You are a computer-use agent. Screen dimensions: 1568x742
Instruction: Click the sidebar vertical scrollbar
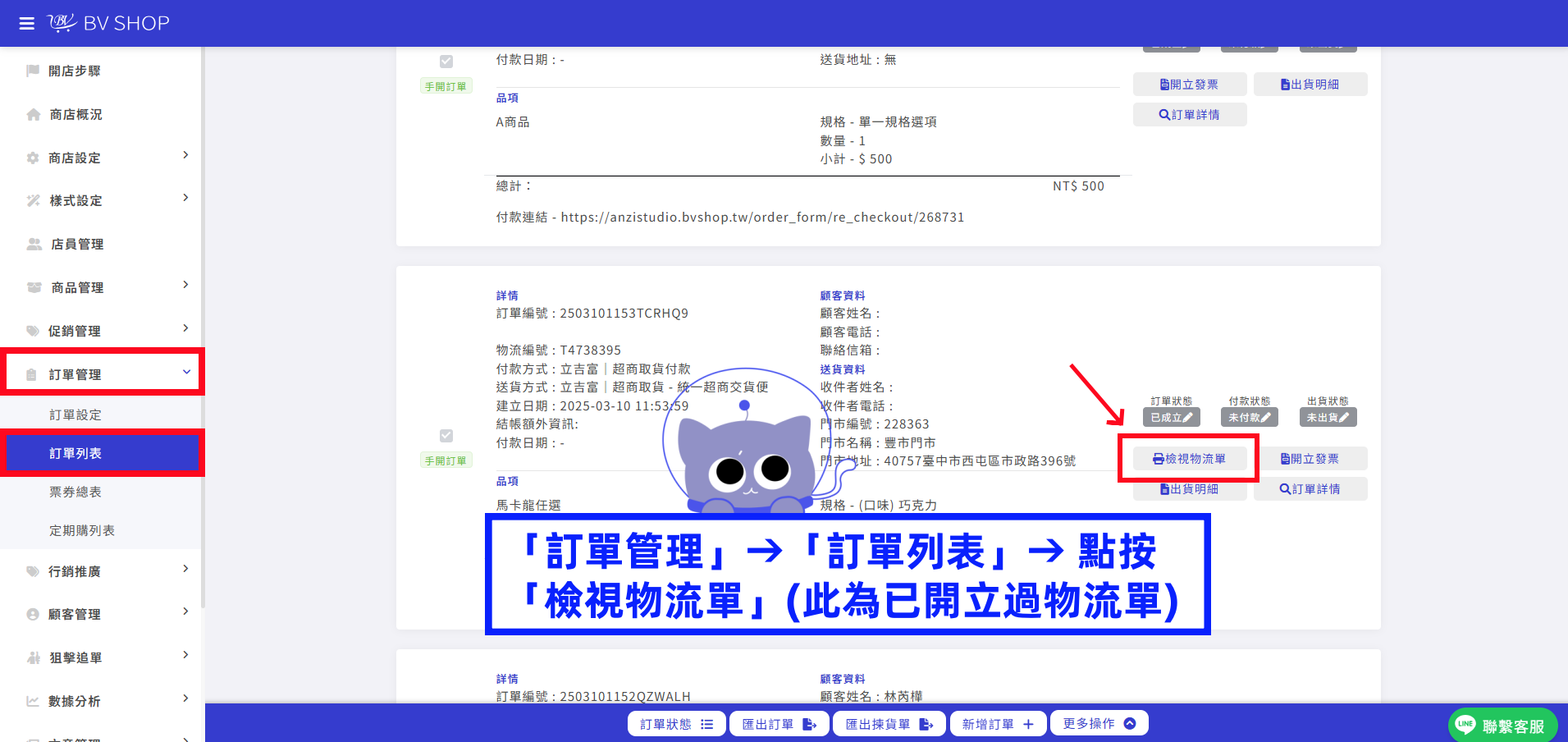click(x=203, y=328)
